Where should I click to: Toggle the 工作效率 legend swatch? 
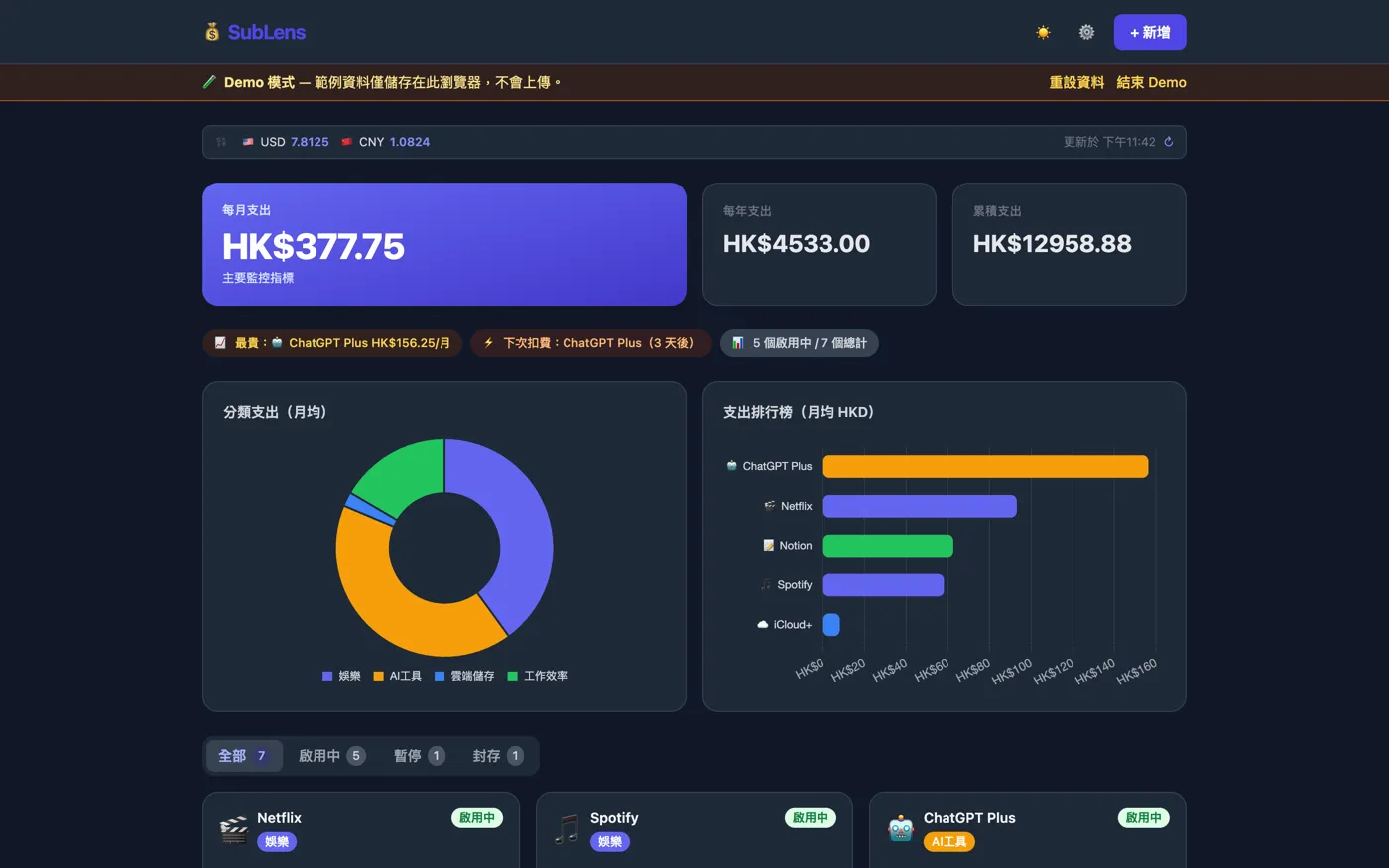click(513, 676)
